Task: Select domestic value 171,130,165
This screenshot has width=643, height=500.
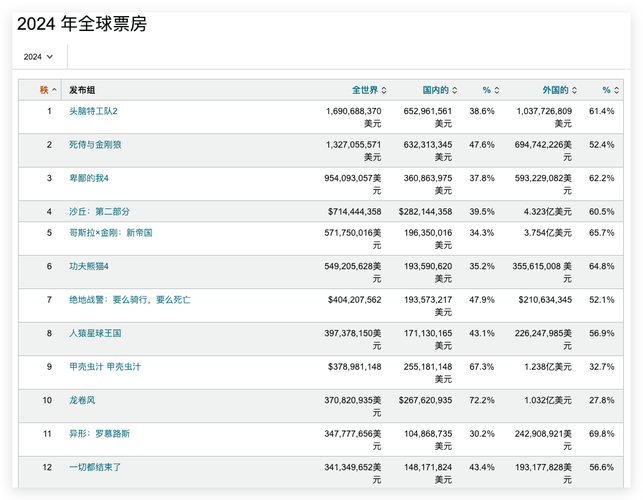Action: coord(428,333)
